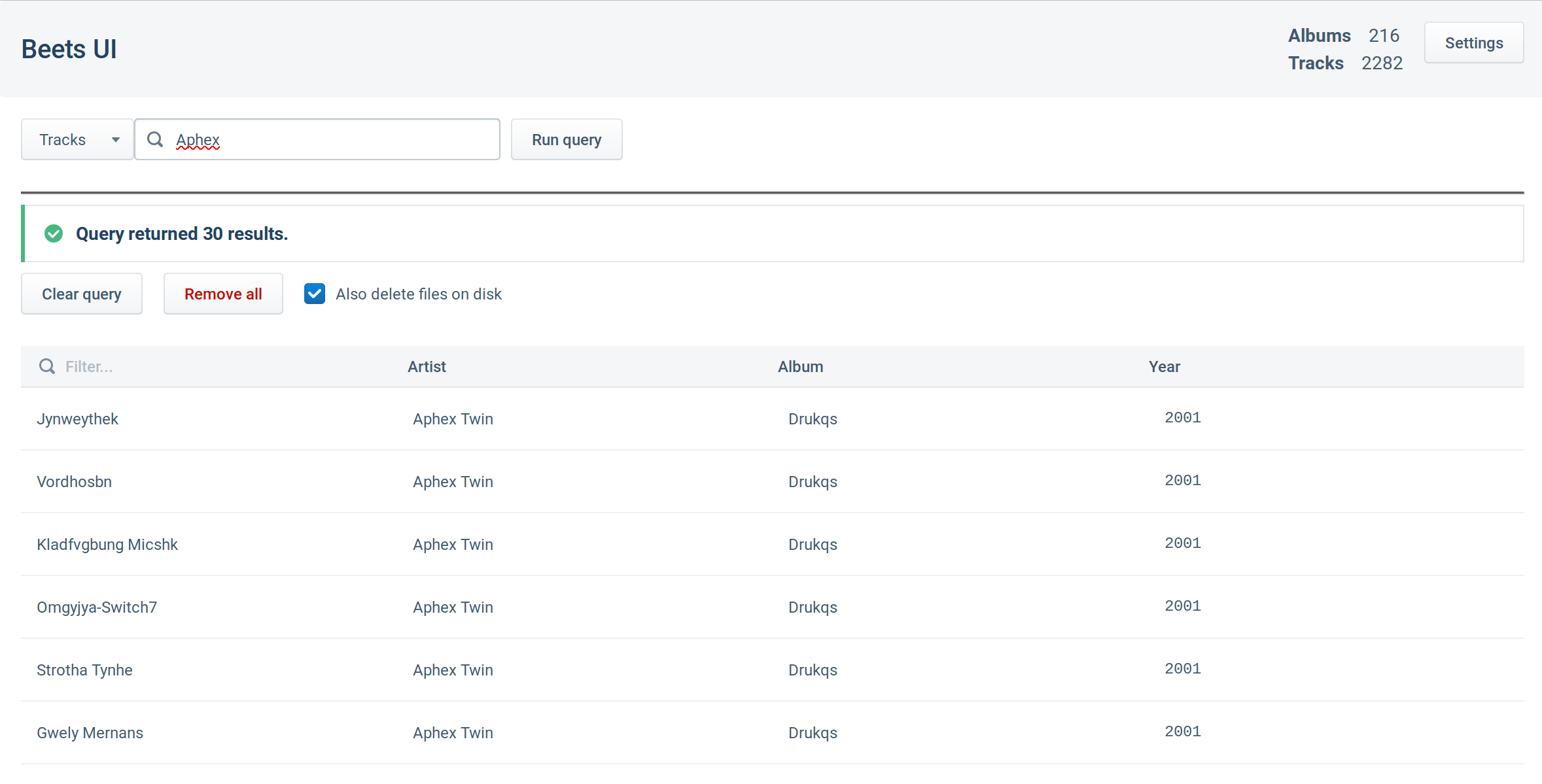
Task: Sort by the Year column header
Action: pyautogui.click(x=1164, y=366)
